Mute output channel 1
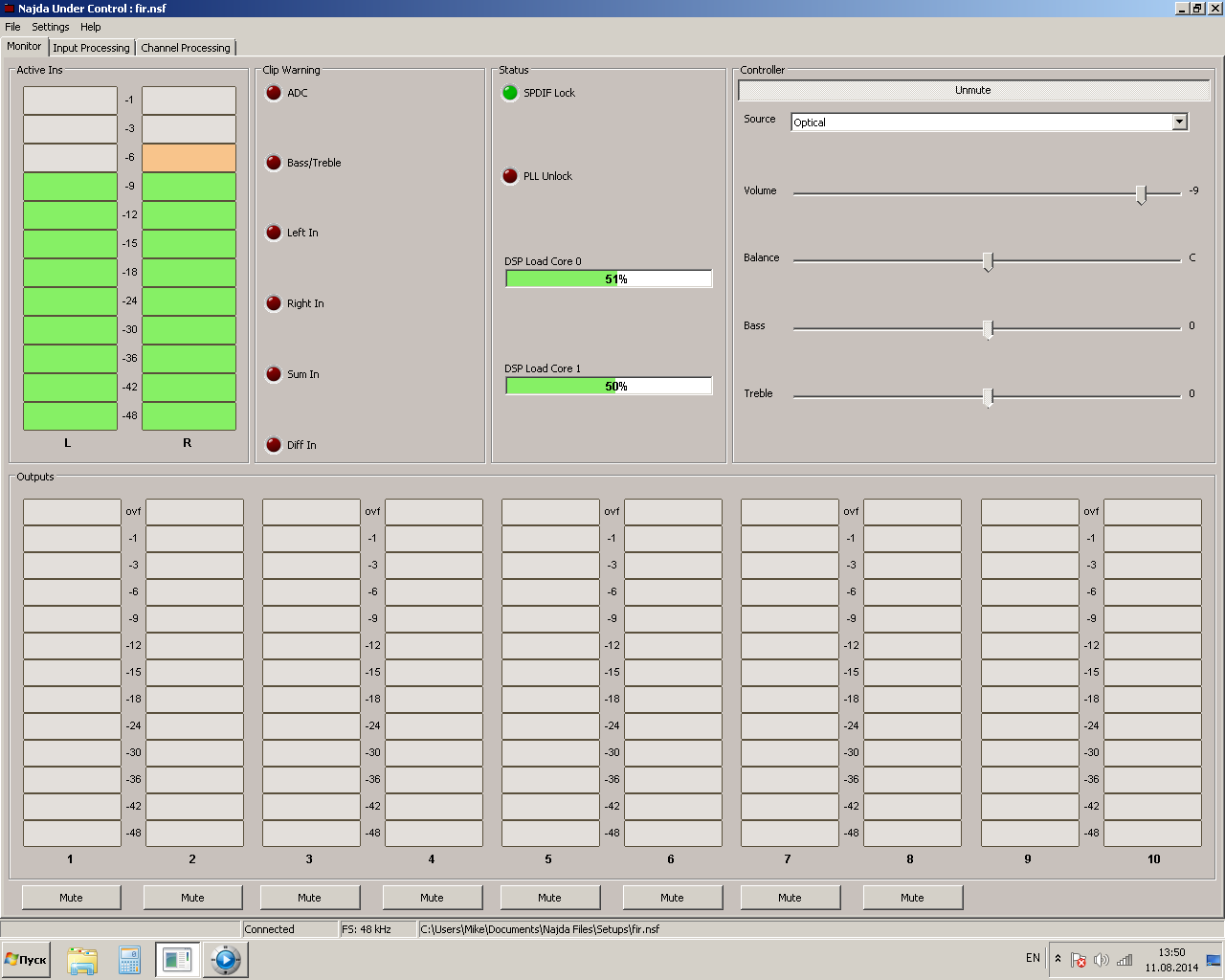The height and width of the screenshot is (980, 1225). (x=71, y=898)
